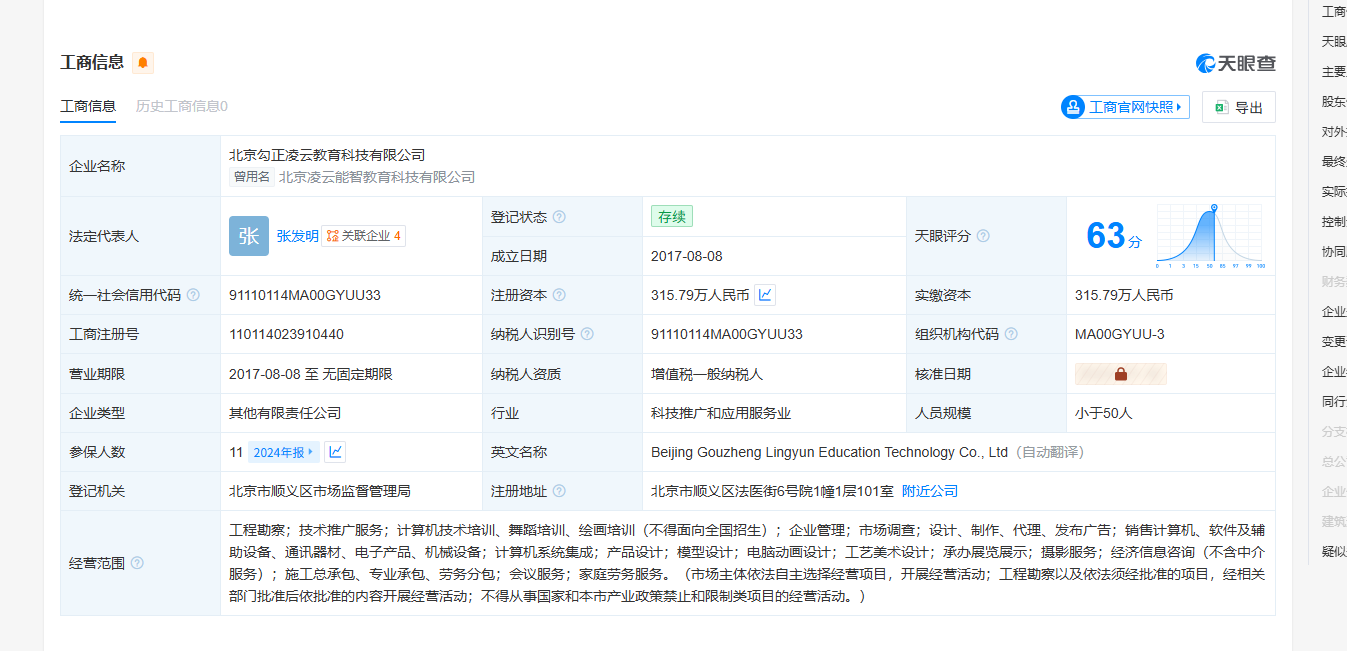Click help icon beside 登记状态
This screenshot has height=651, width=1347.
coord(559,217)
